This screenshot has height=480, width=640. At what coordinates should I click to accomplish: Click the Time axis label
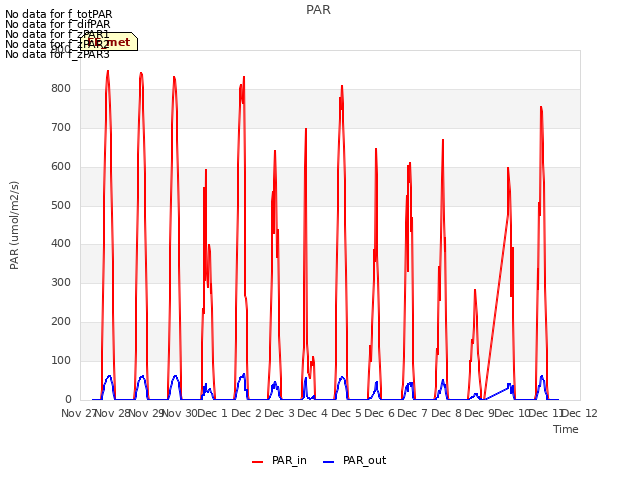pos(566,429)
